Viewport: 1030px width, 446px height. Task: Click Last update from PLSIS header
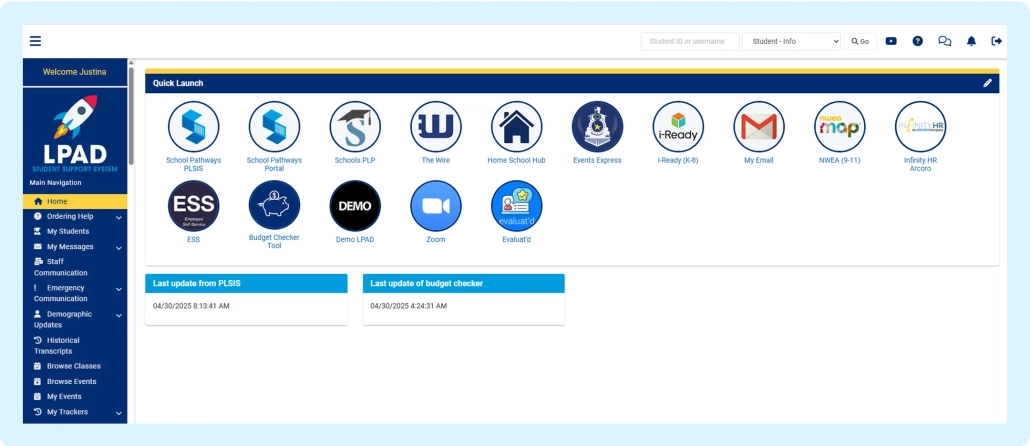point(246,284)
